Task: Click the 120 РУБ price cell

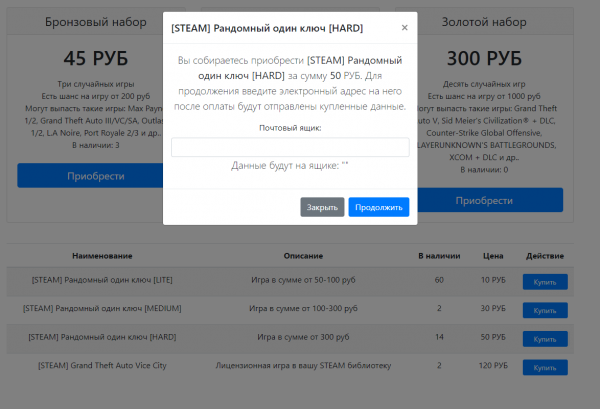Action: pos(493,365)
